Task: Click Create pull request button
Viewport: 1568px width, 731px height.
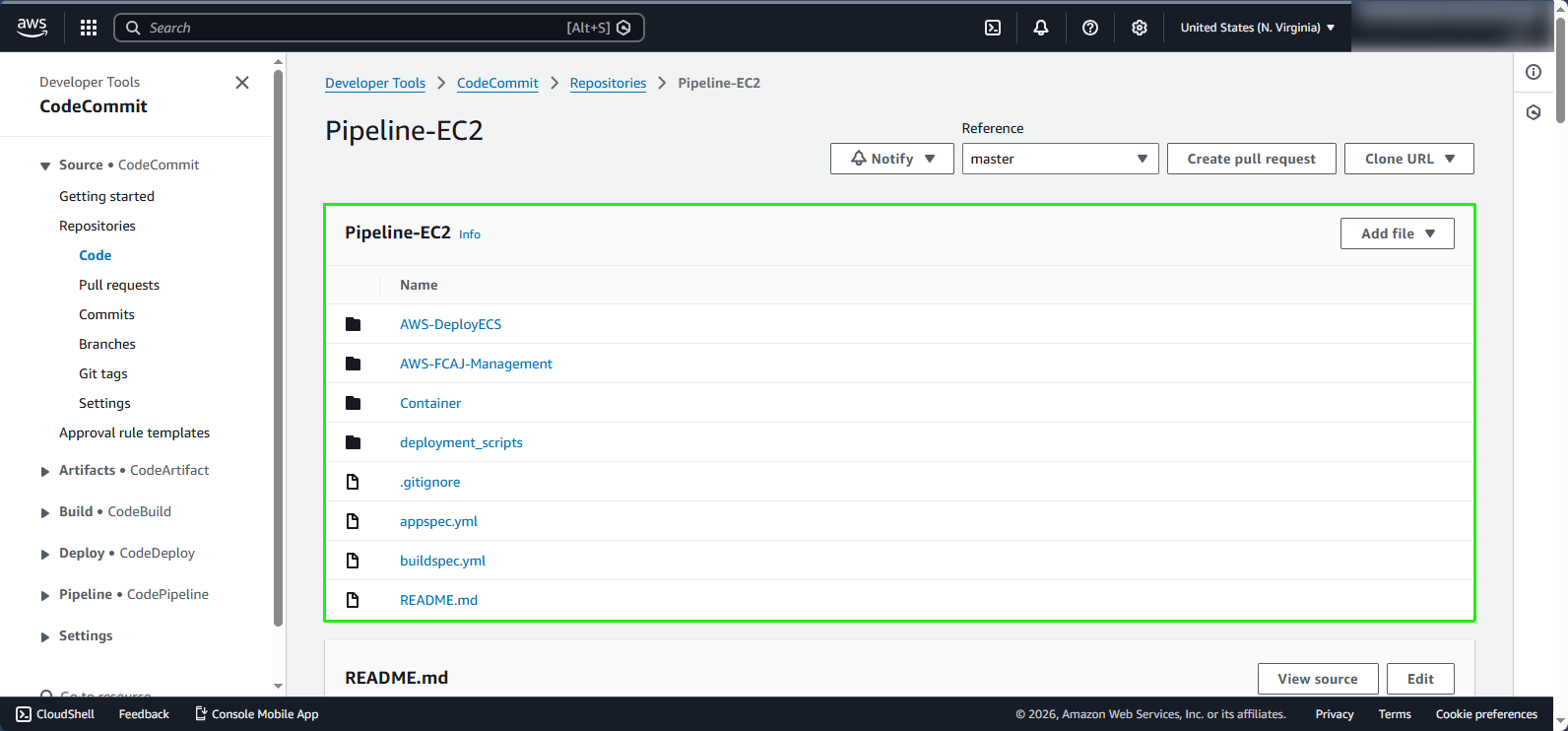Action: pyautogui.click(x=1252, y=159)
